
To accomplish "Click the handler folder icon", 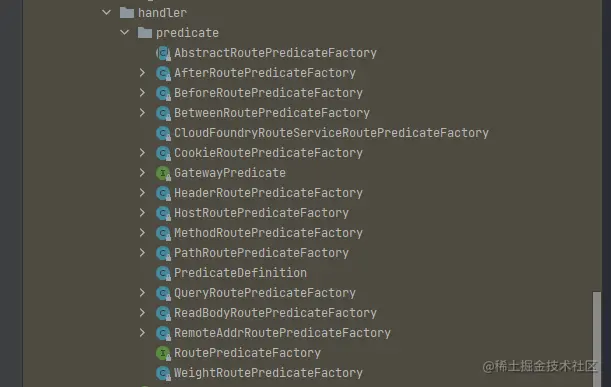I will pyautogui.click(x=127, y=13).
